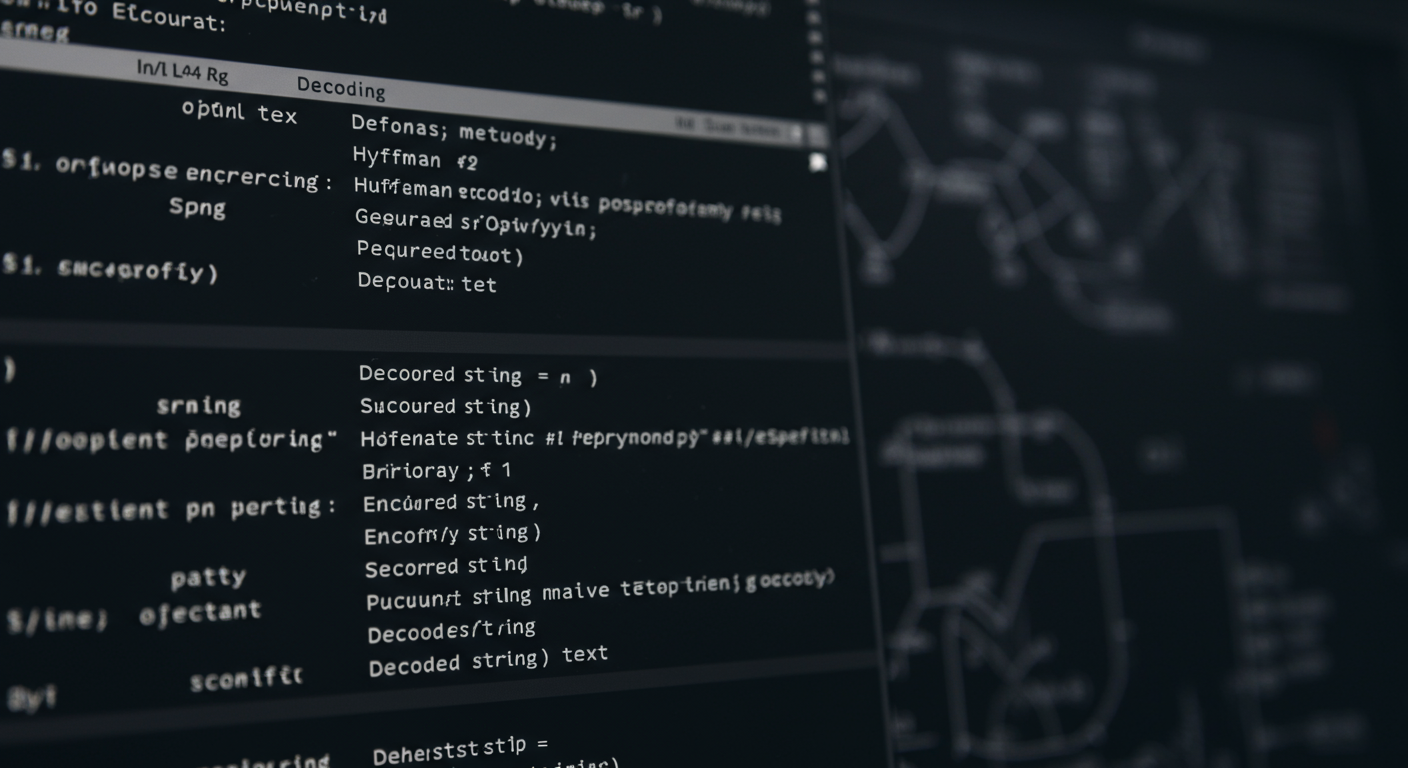Select 'Decoded string) text' line
Viewport: 1408px width, 768px height.
point(487,660)
